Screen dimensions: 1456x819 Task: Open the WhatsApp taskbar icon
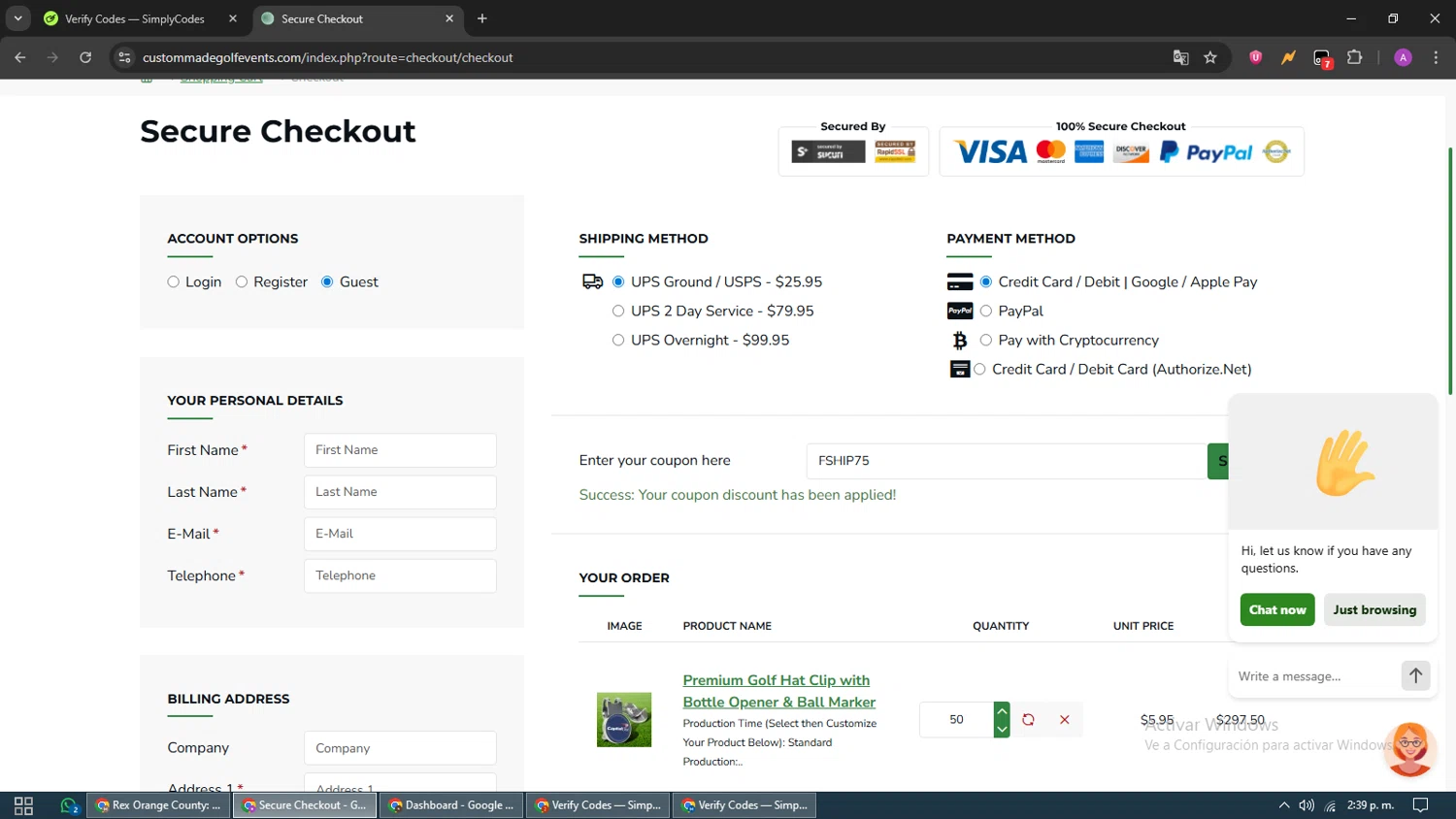(68, 805)
